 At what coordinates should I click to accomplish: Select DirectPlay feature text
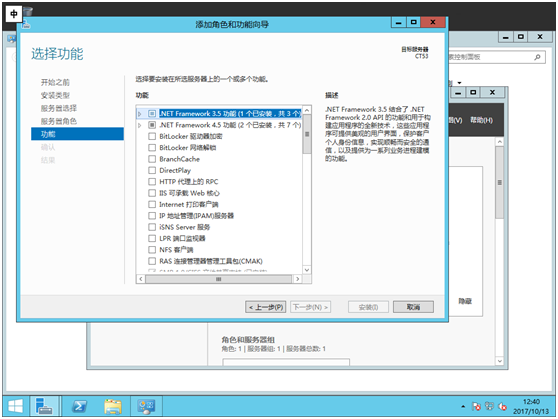(x=175, y=171)
